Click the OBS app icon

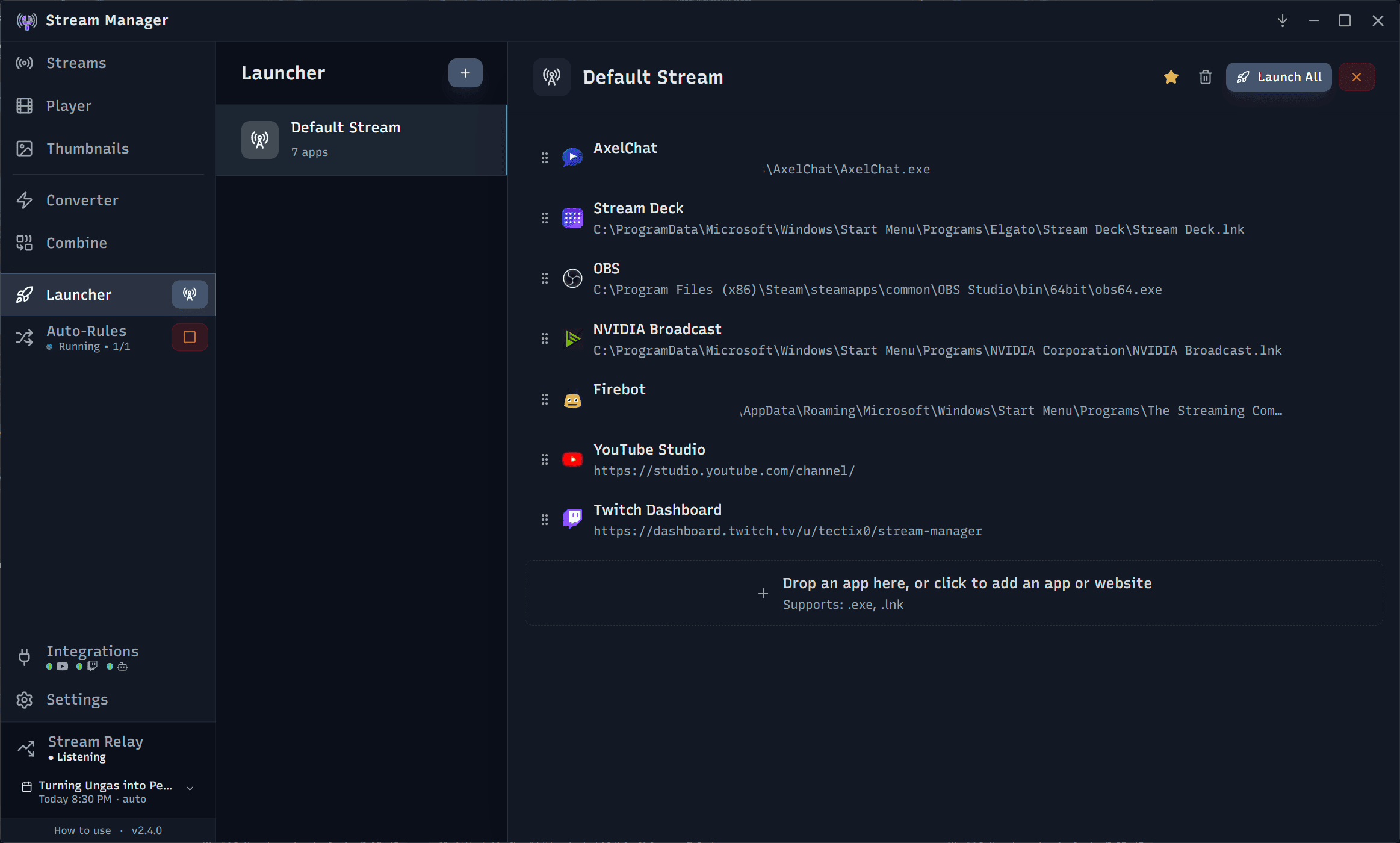tap(572, 278)
